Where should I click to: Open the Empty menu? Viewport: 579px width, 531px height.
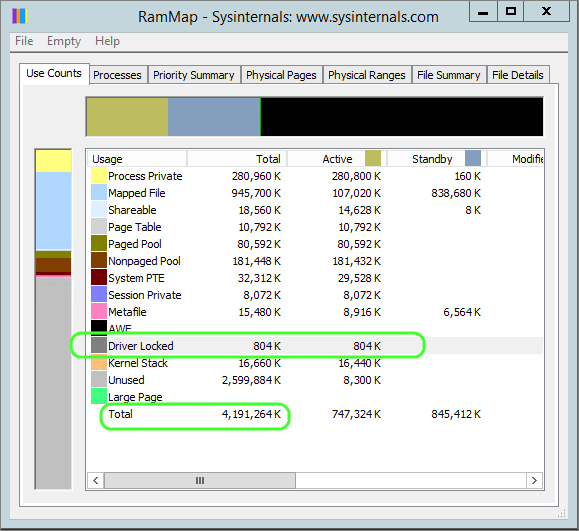[64, 41]
